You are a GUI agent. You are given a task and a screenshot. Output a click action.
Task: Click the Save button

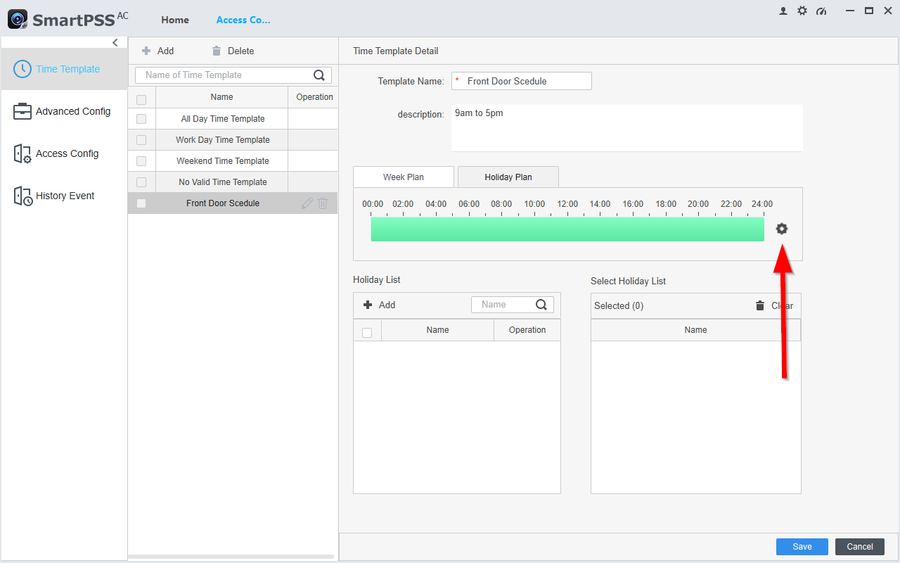coord(801,547)
